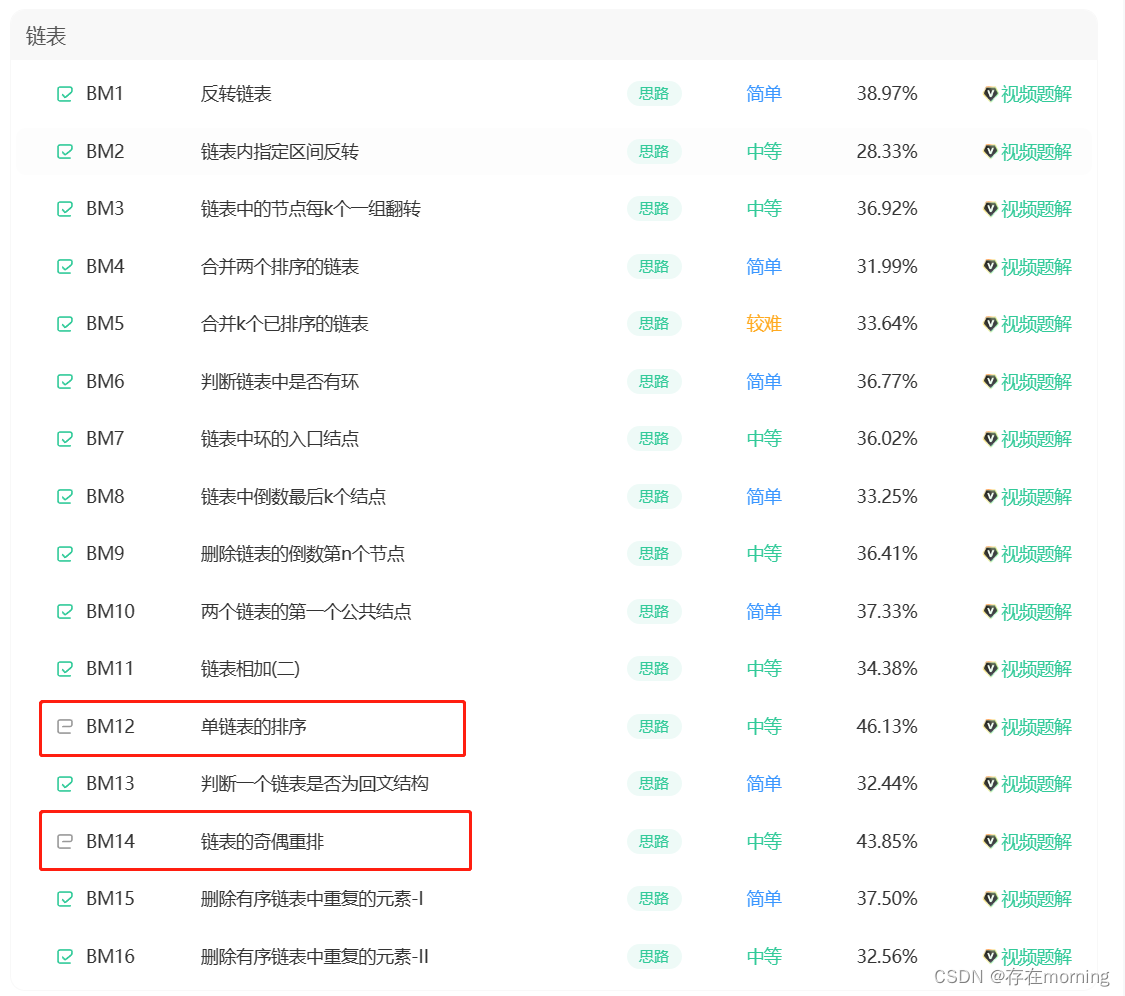Click the unfinished status icon beside BM12

[65, 726]
